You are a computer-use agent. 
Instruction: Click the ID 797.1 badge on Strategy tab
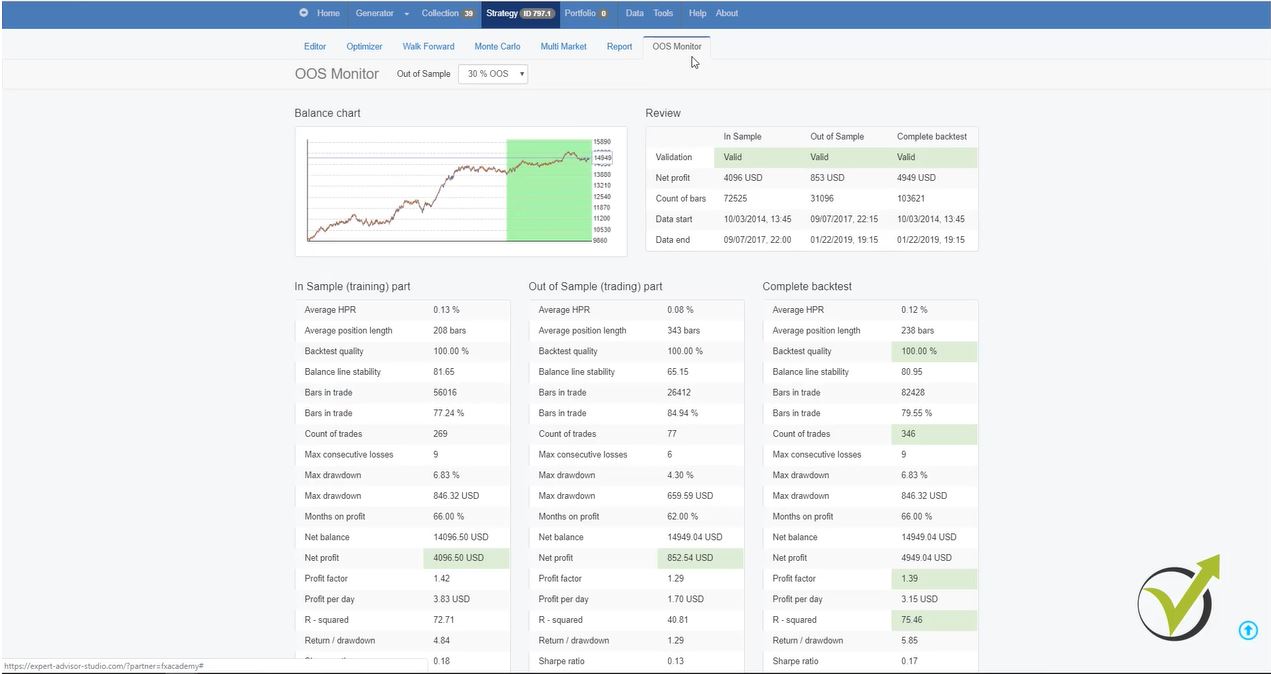[540, 13]
